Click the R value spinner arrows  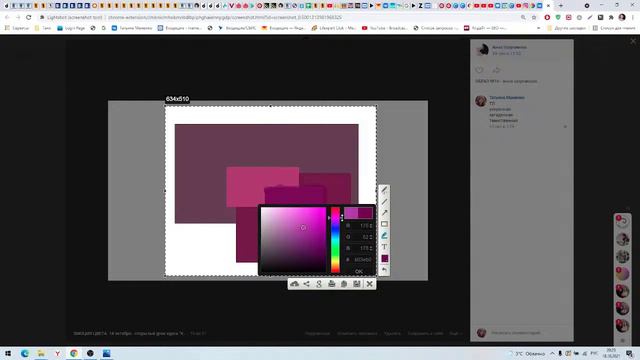point(371,225)
